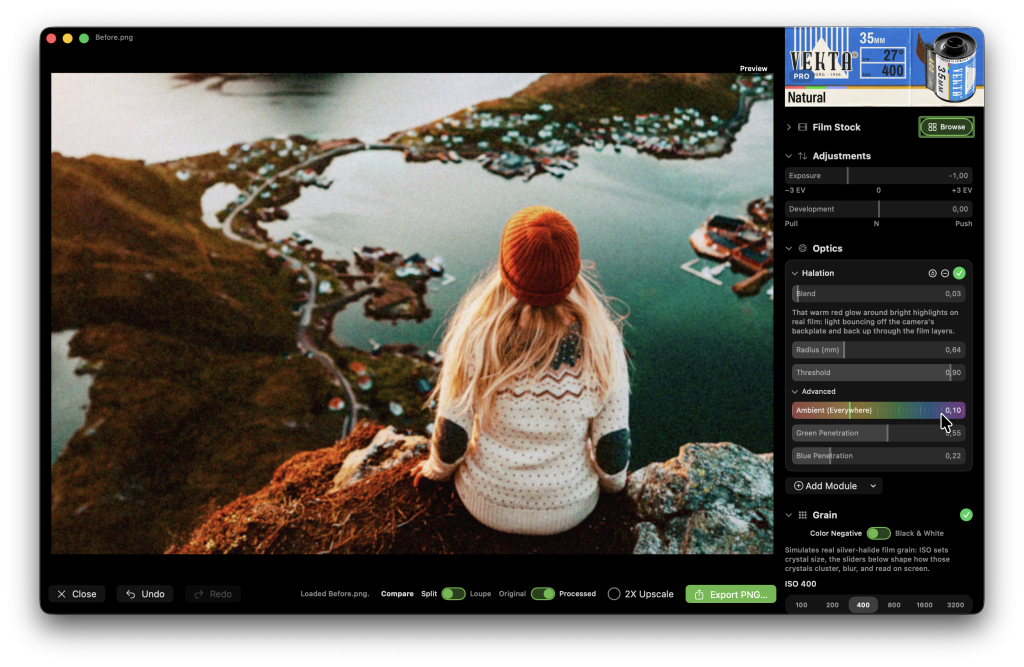
Task: Toggle the Grain module green checkmark
Action: pyautogui.click(x=966, y=515)
